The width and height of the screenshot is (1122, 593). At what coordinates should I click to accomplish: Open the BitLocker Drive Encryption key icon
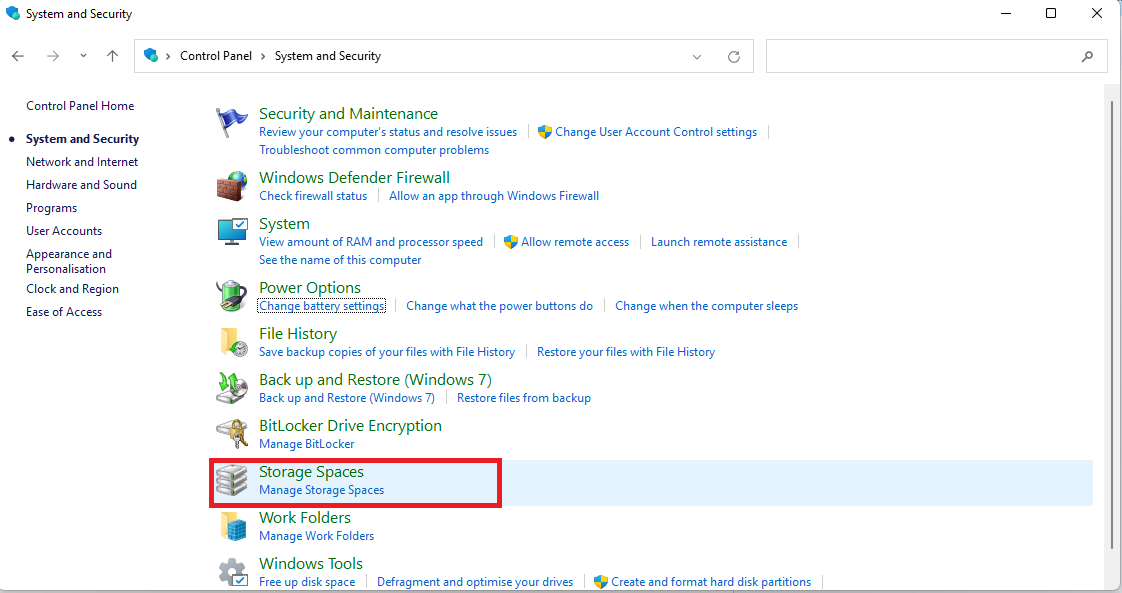click(x=231, y=434)
